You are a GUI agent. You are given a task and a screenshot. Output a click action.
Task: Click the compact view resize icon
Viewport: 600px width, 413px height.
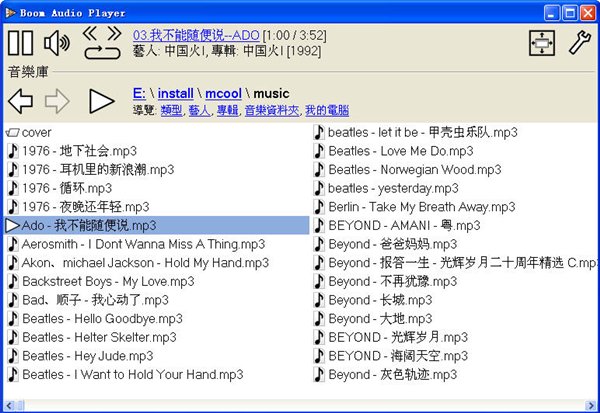(x=542, y=43)
